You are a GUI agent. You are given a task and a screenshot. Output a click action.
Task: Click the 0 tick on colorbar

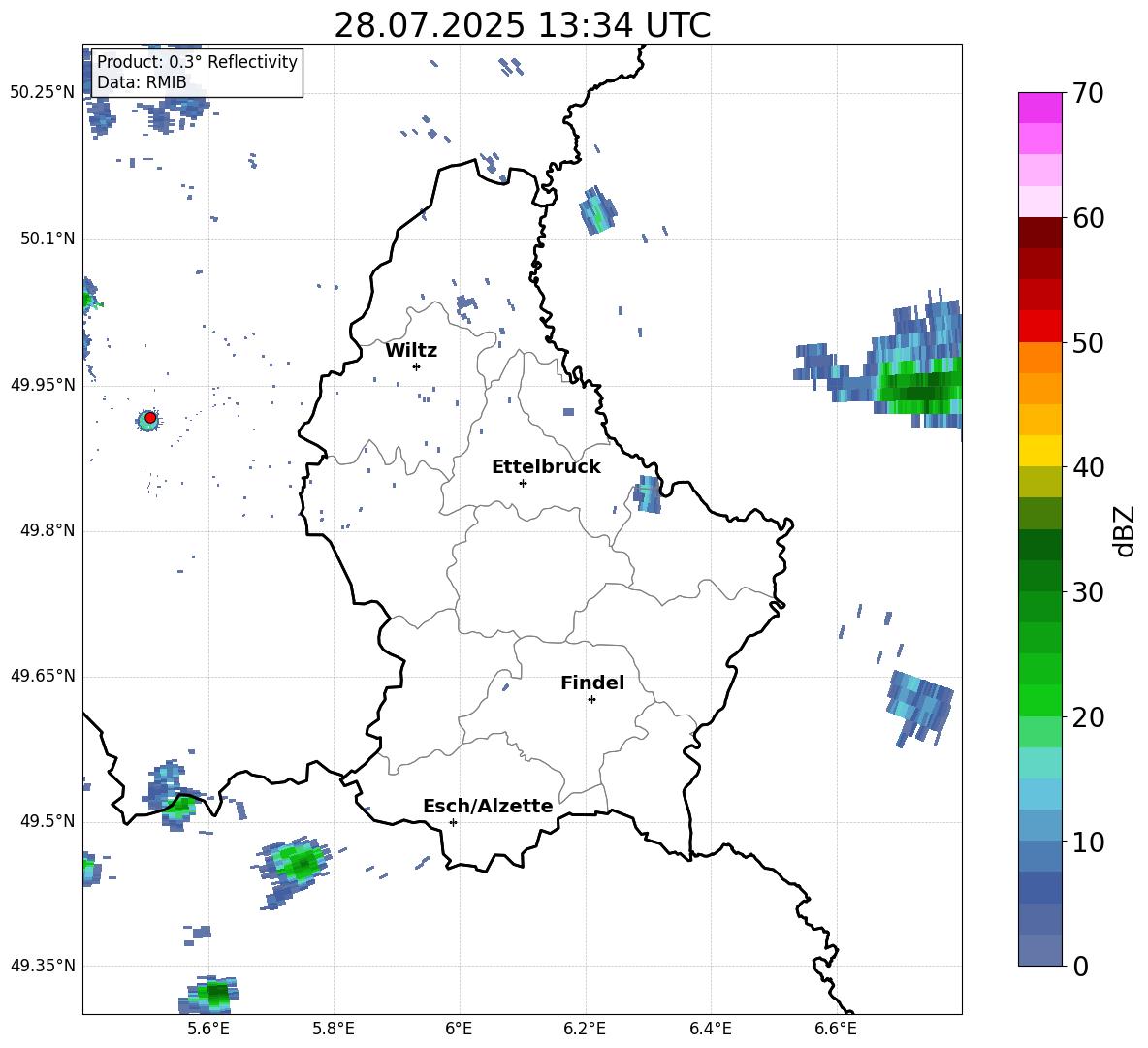1081,966
